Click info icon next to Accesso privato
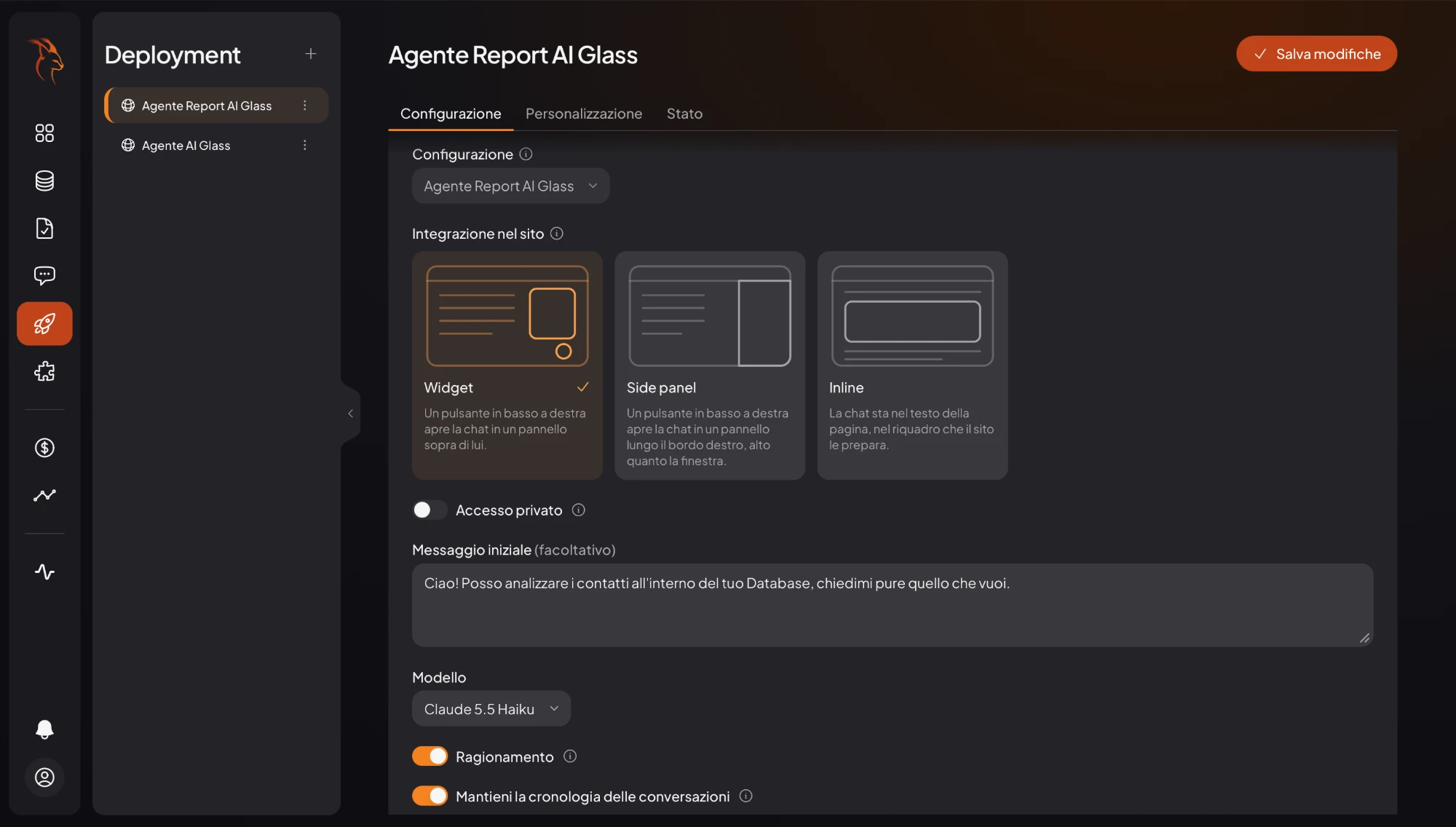This screenshot has height=827, width=1456. [x=579, y=510]
